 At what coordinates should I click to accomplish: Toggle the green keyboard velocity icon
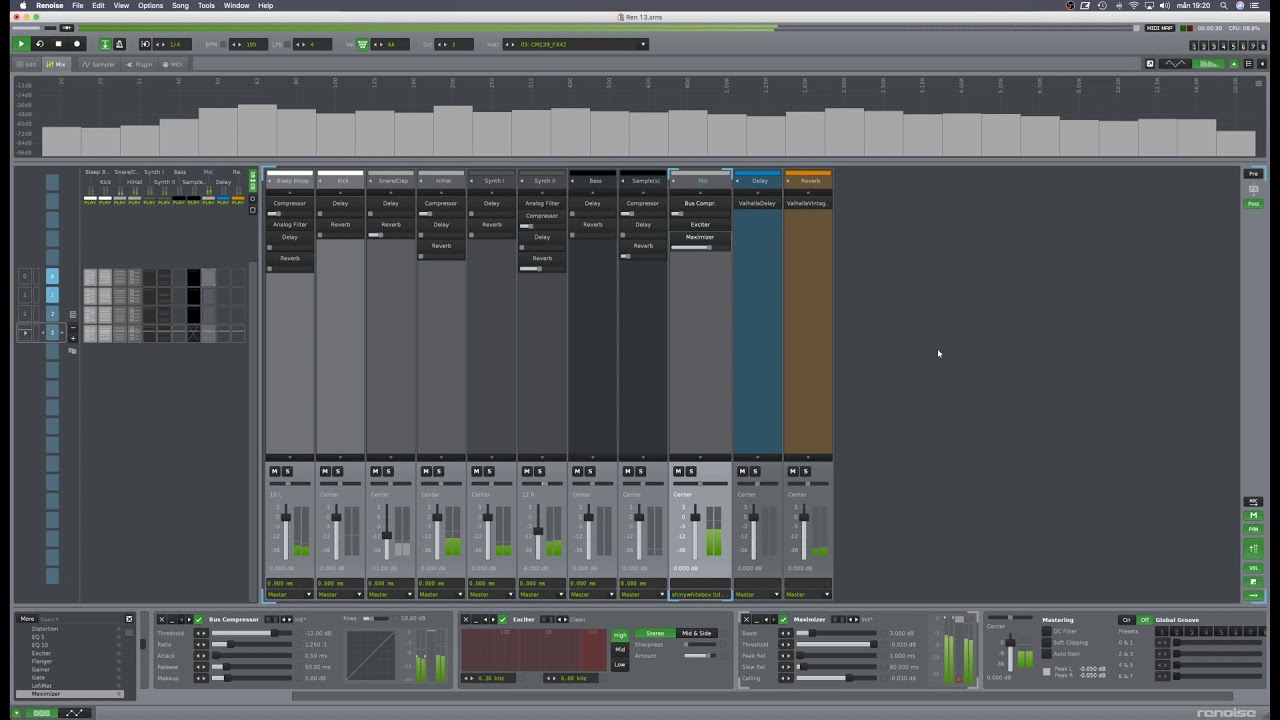(x=363, y=44)
